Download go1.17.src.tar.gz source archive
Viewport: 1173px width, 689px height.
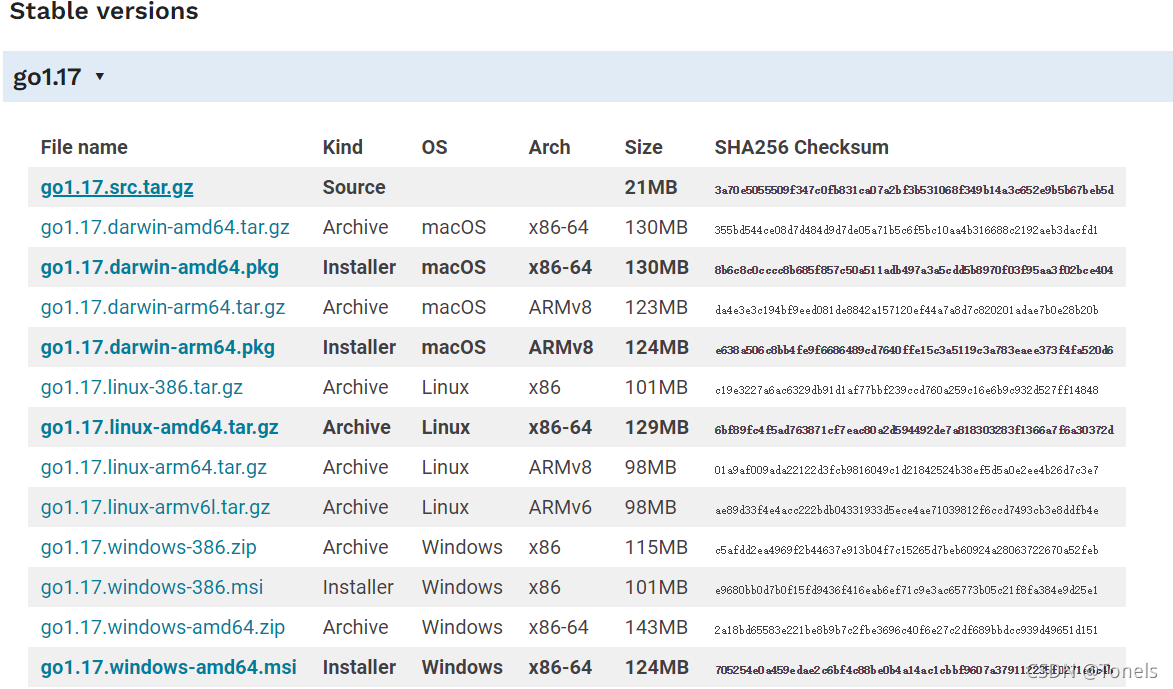117,187
